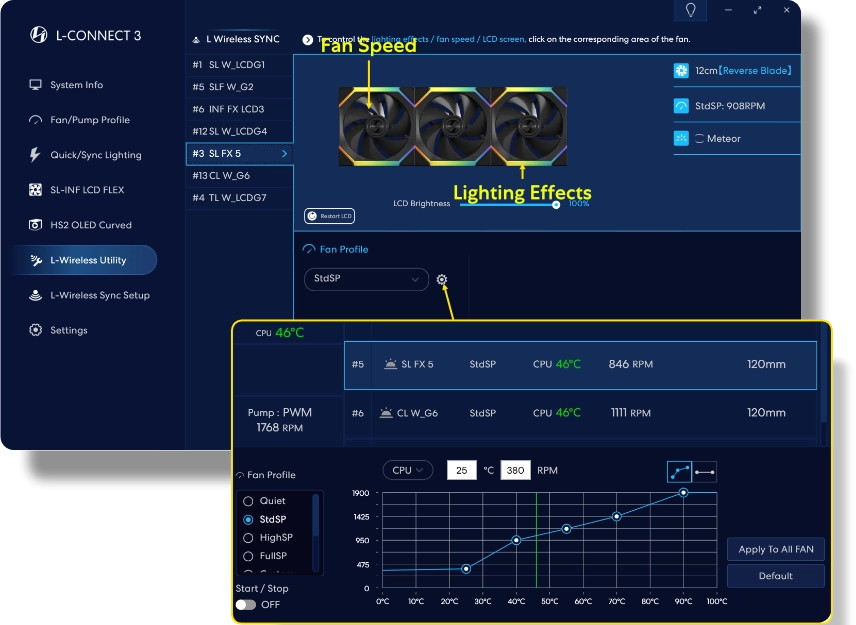Click the SL FX 5 row fan icon
Screen dimensions: 856x625
390,364
